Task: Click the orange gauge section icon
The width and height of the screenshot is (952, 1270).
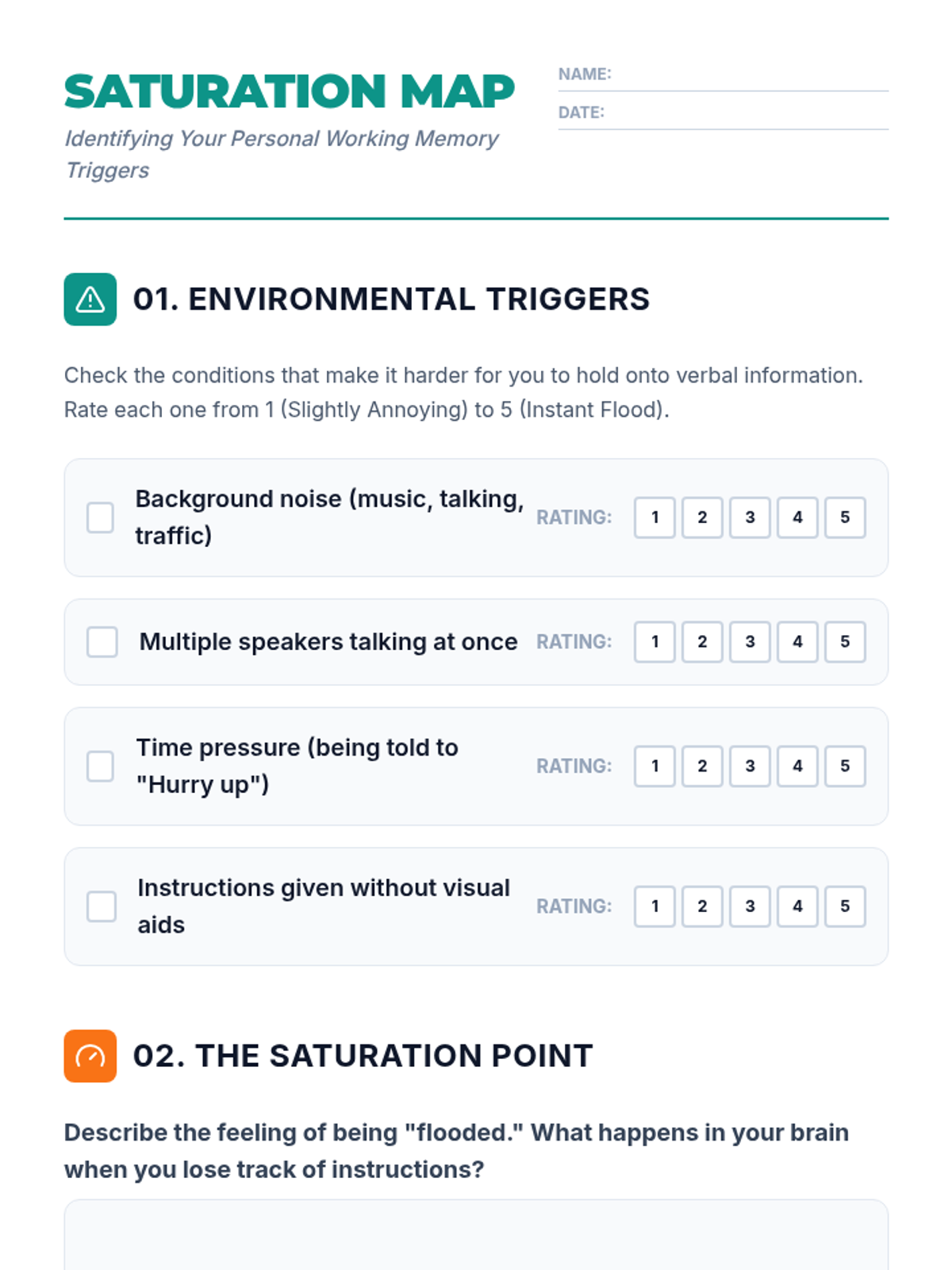Action: pyautogui.click(x=90, y=1056)
